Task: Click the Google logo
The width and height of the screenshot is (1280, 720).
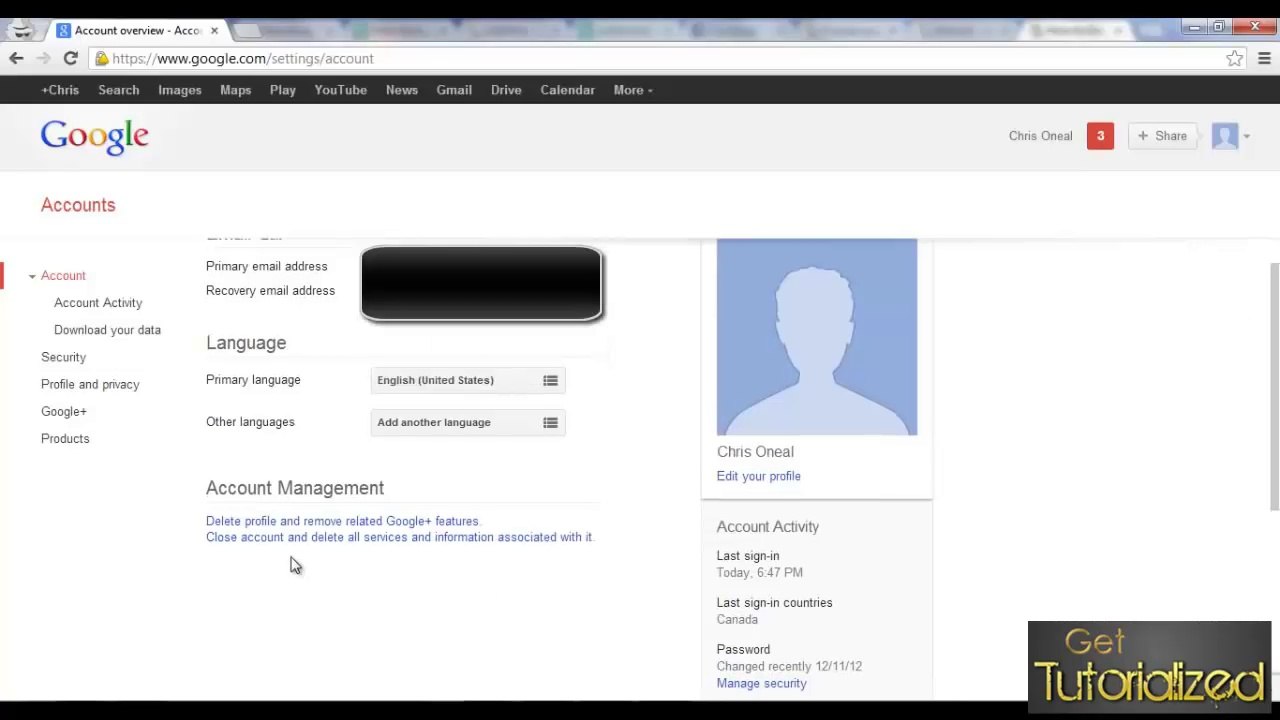Action: point(95,138)
